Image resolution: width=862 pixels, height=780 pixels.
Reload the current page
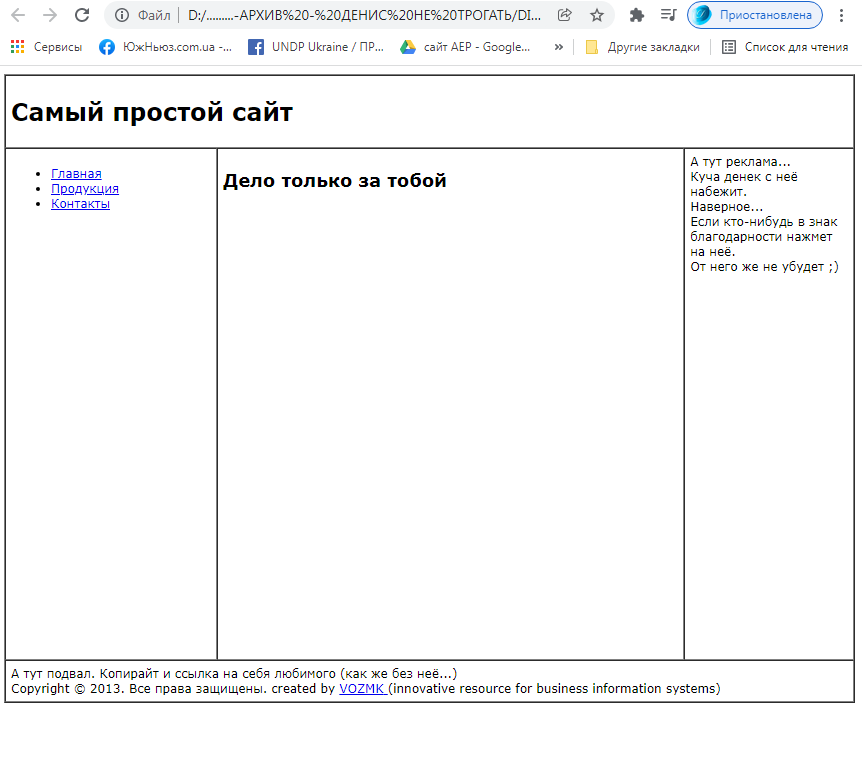point(82,15)
